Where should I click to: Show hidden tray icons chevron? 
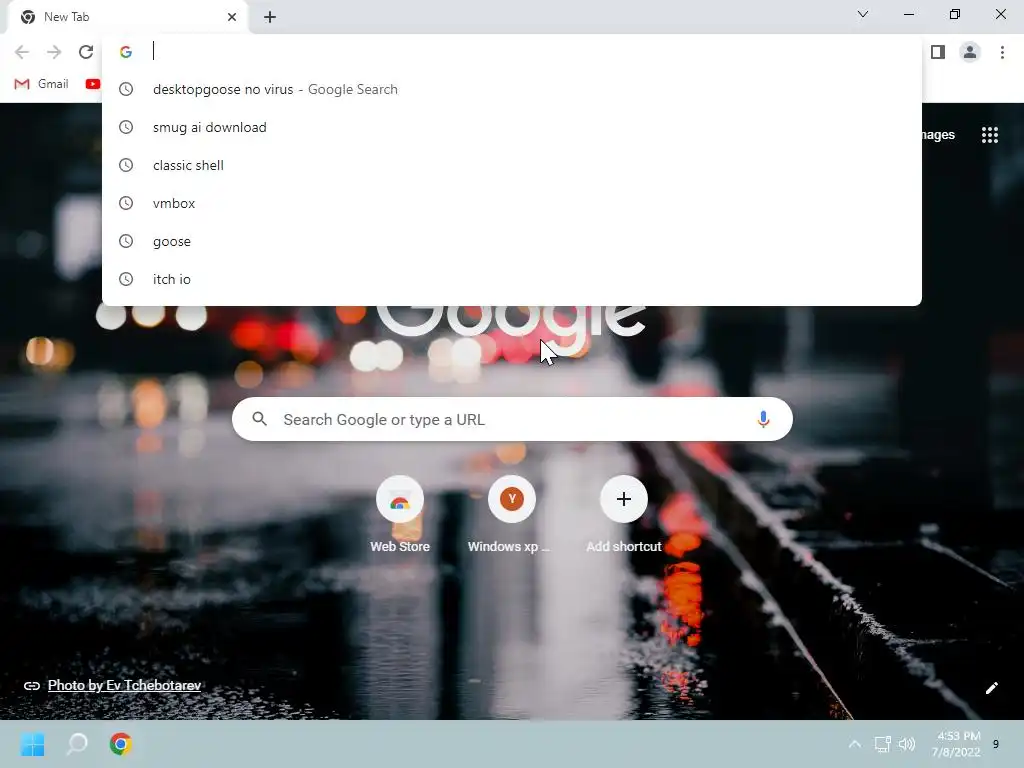pyautogui.click(x=854, y=744)
